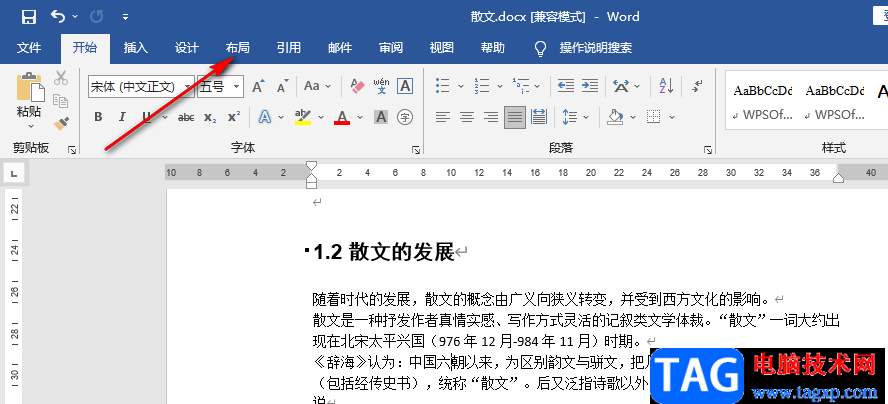Decrease font size with shrink icon
Screen dimensions: 888x404
(282, 86)
